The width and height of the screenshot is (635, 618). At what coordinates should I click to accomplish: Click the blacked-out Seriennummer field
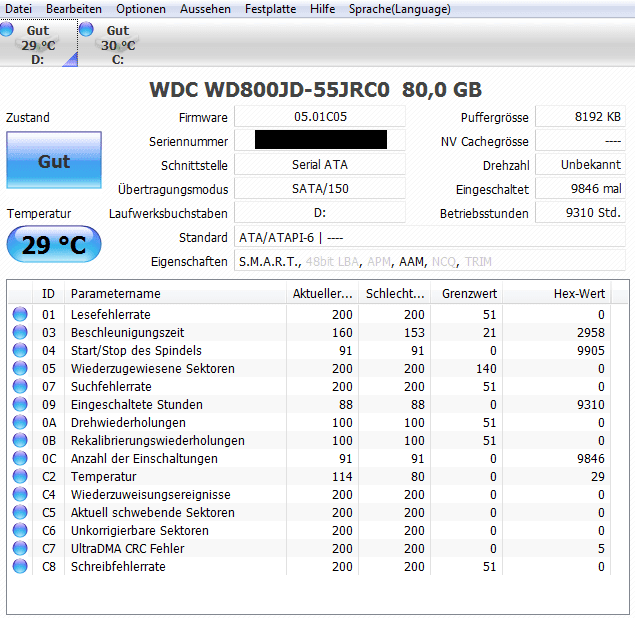click(320, 140)
